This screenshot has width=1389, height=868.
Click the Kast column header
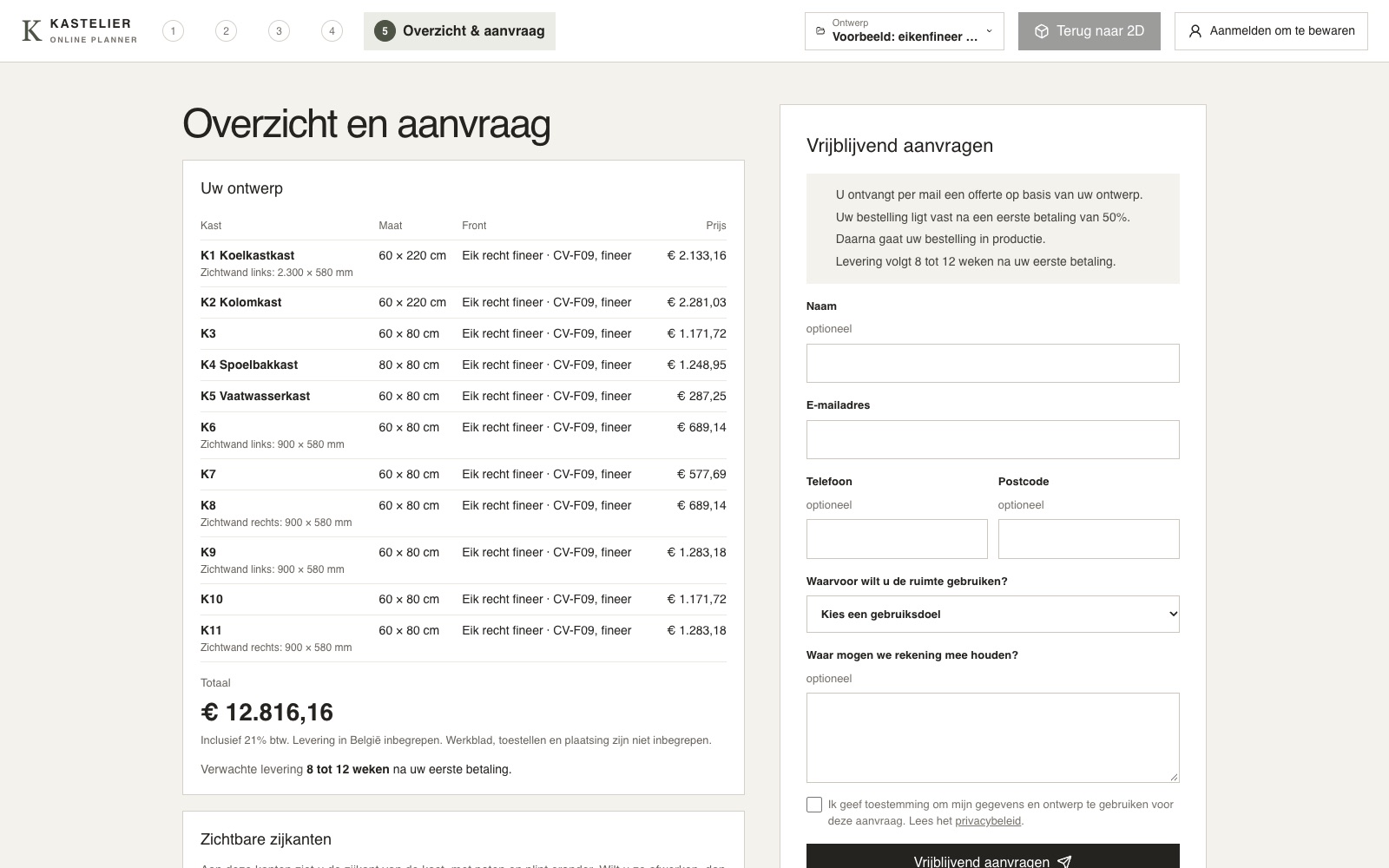(x=211, y=226)
